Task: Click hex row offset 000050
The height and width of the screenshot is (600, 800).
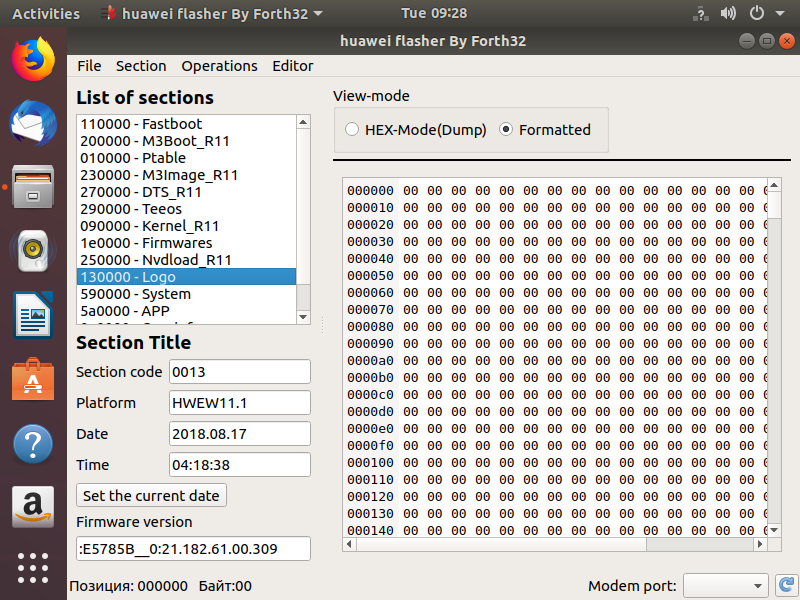Action: (x=370, y=276)
